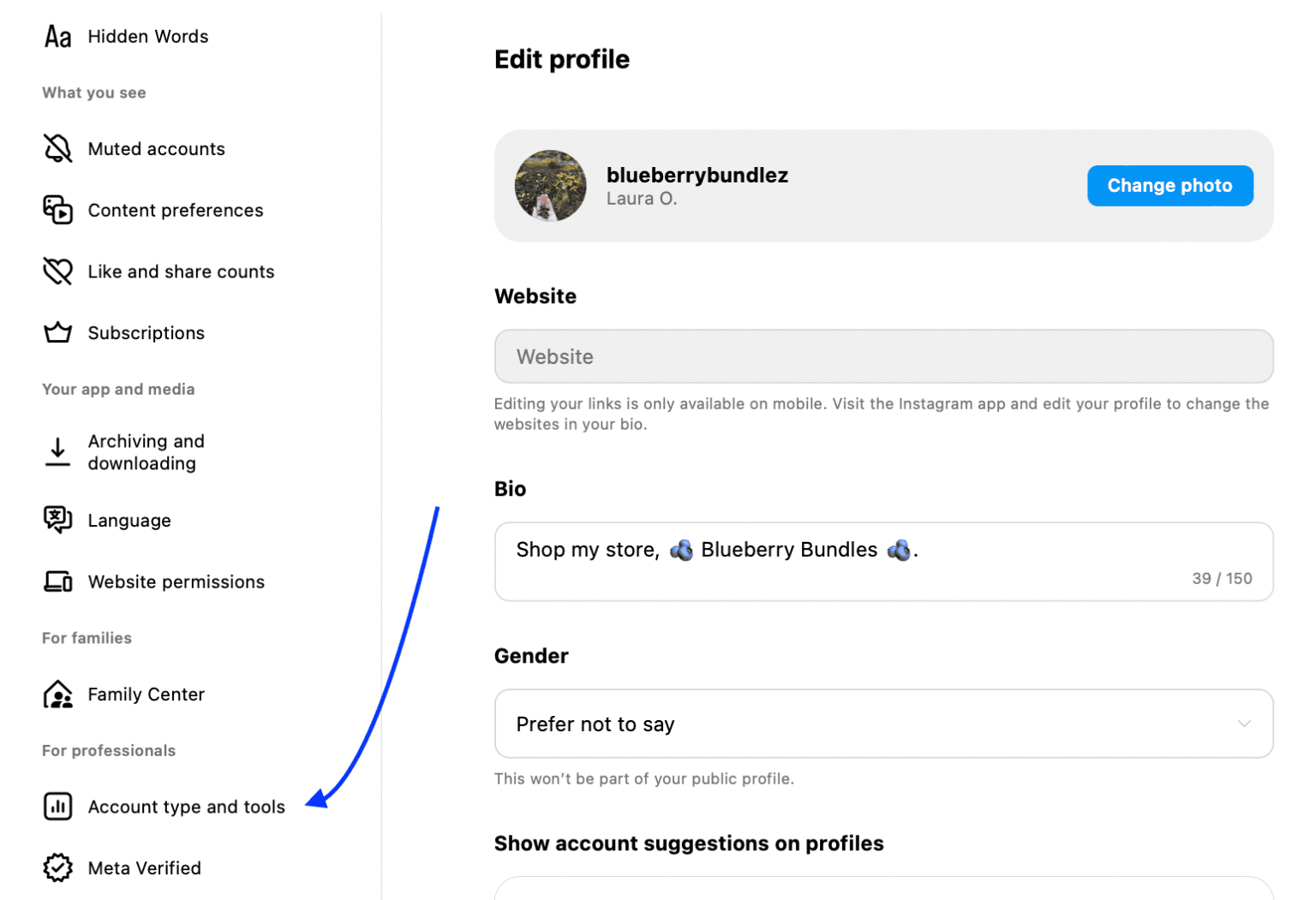Click the Archiving and downloading icon
Viewport: 1316px width, 900px height.
[x=57, y=452]
